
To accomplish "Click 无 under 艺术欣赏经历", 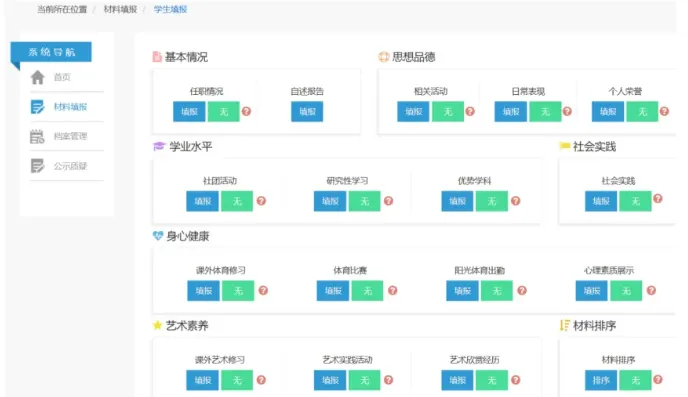I will click(492, 380).
